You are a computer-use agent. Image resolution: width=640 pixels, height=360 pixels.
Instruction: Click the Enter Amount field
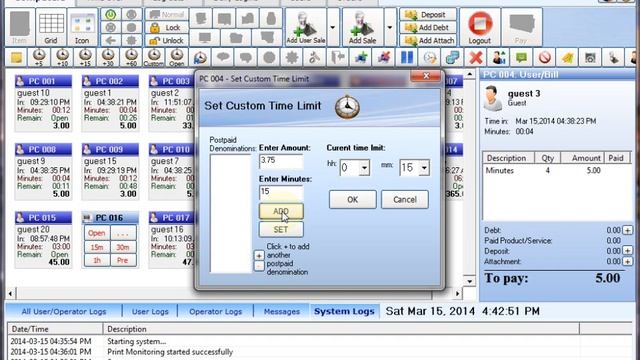281,162
